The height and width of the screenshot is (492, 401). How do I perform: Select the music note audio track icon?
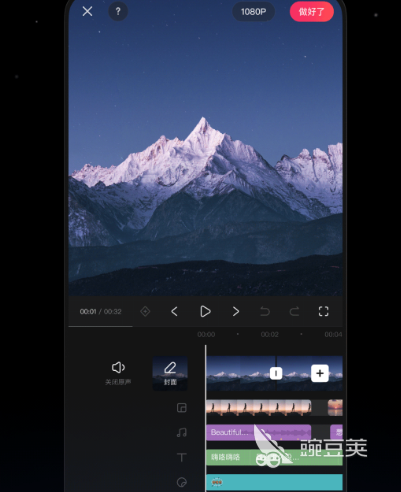tap(182, 433)
